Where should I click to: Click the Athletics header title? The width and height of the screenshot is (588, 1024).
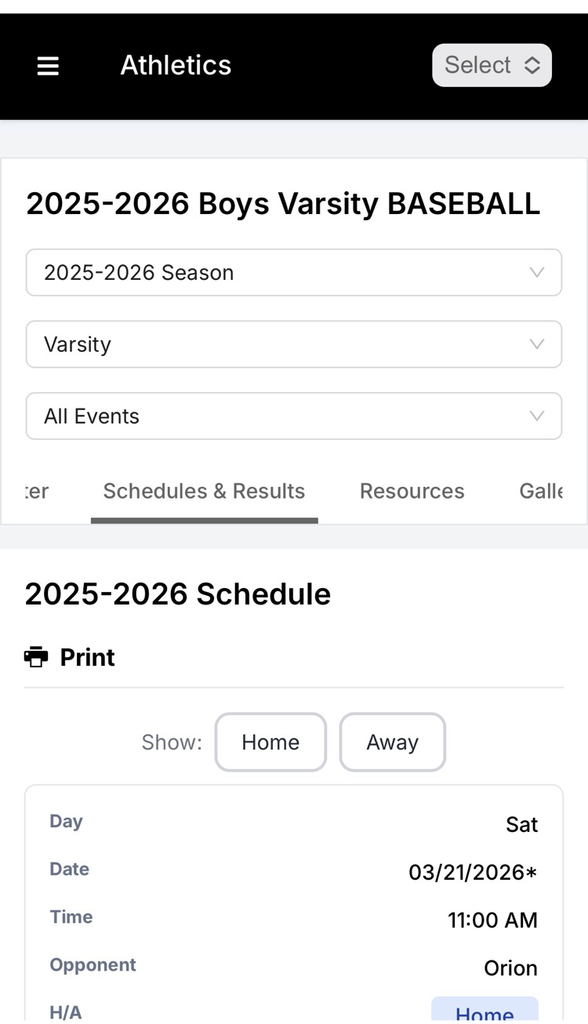[175, 65]
